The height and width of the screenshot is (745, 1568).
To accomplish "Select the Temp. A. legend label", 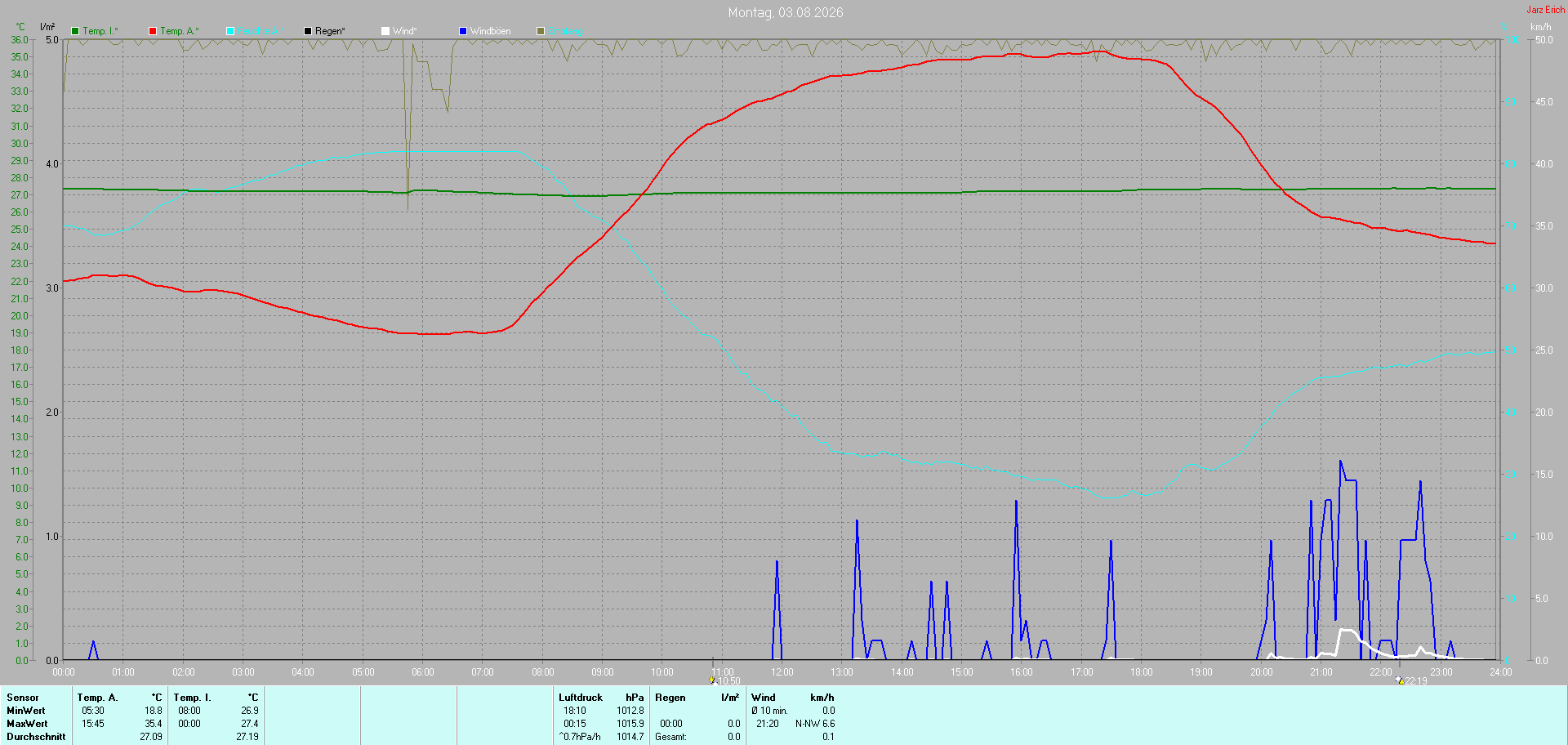I will [180, 31].
